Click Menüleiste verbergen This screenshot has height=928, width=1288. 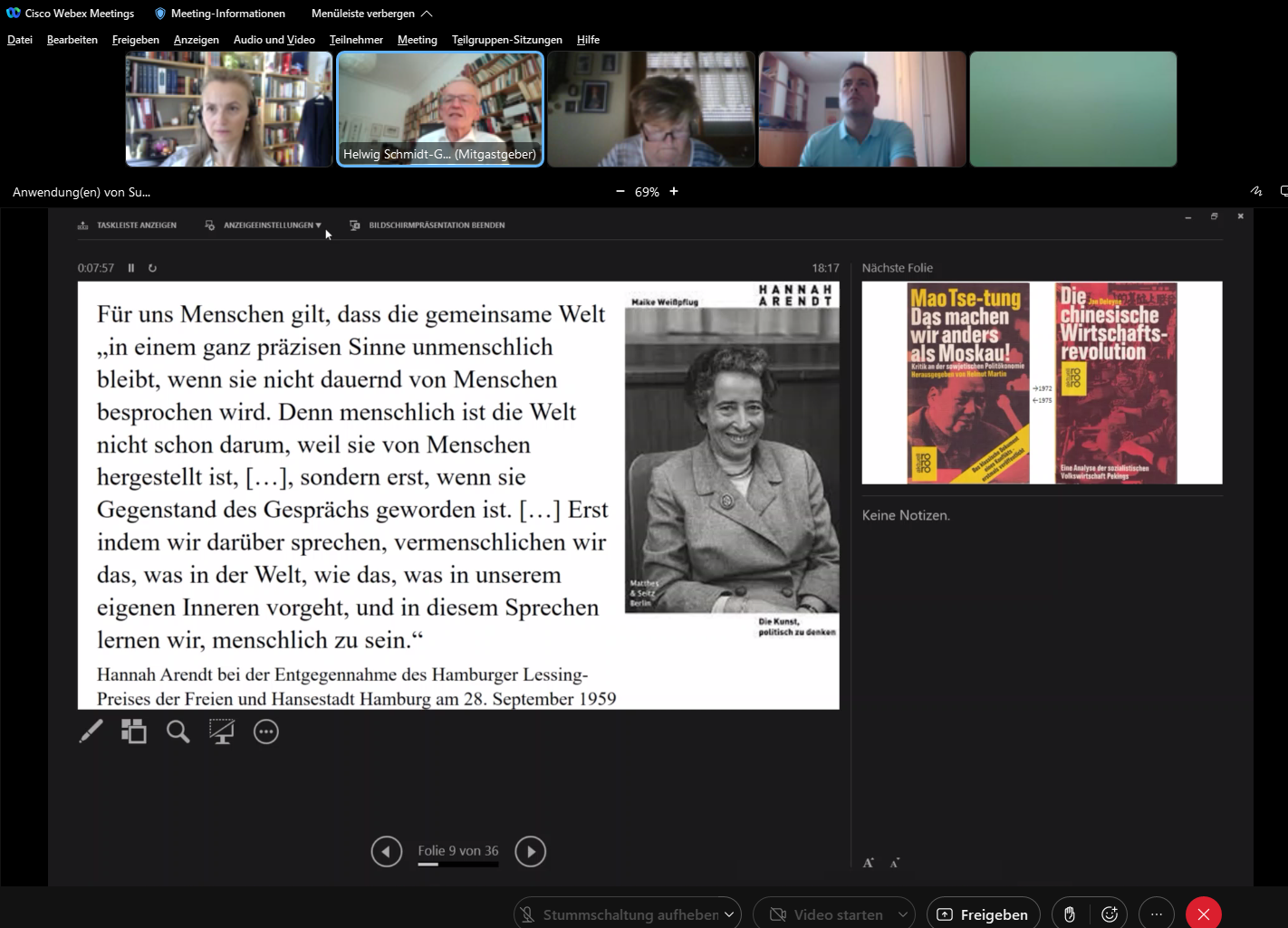[363, 14]
